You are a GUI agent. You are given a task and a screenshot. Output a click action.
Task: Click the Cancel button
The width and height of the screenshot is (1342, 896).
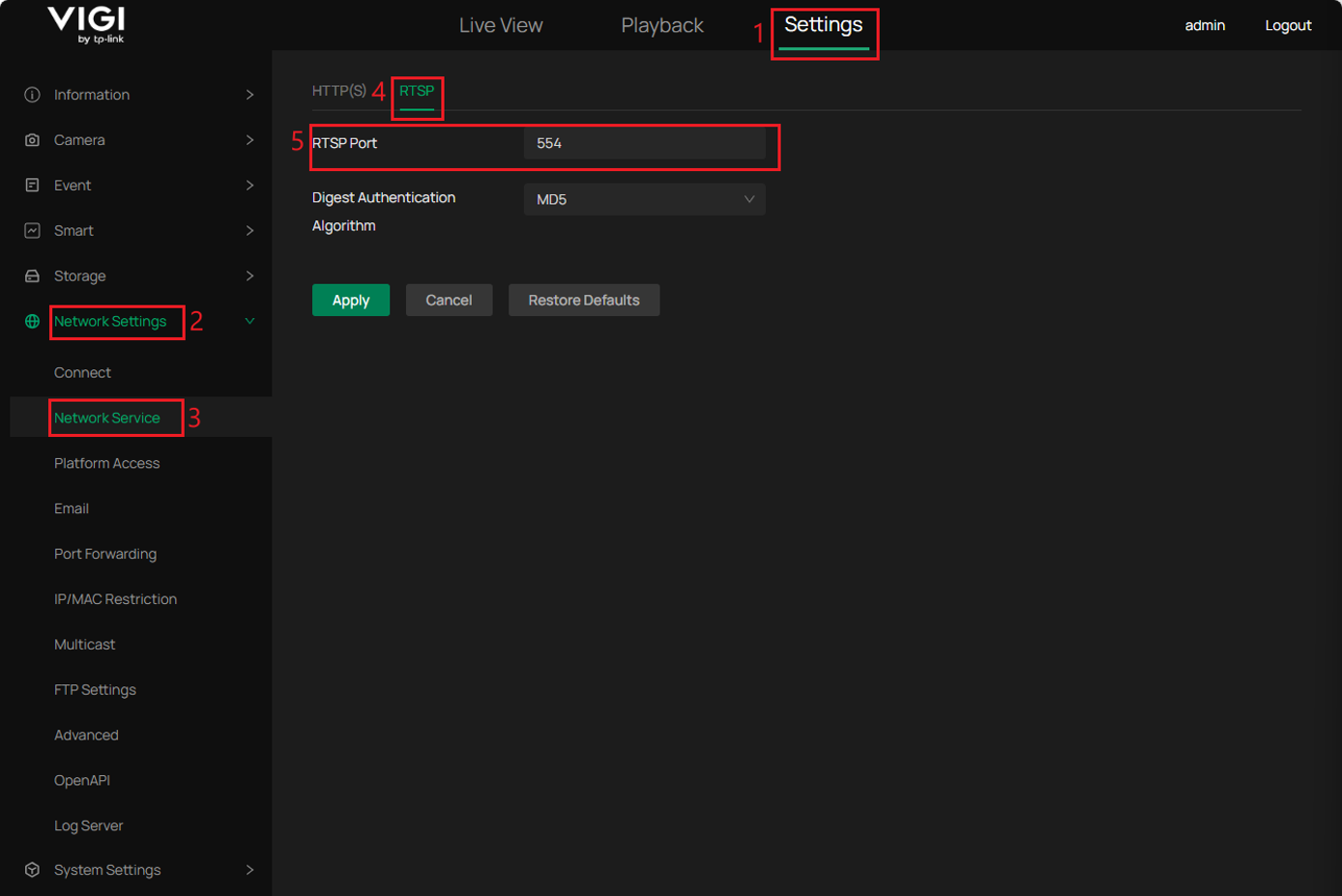[449, 300]
